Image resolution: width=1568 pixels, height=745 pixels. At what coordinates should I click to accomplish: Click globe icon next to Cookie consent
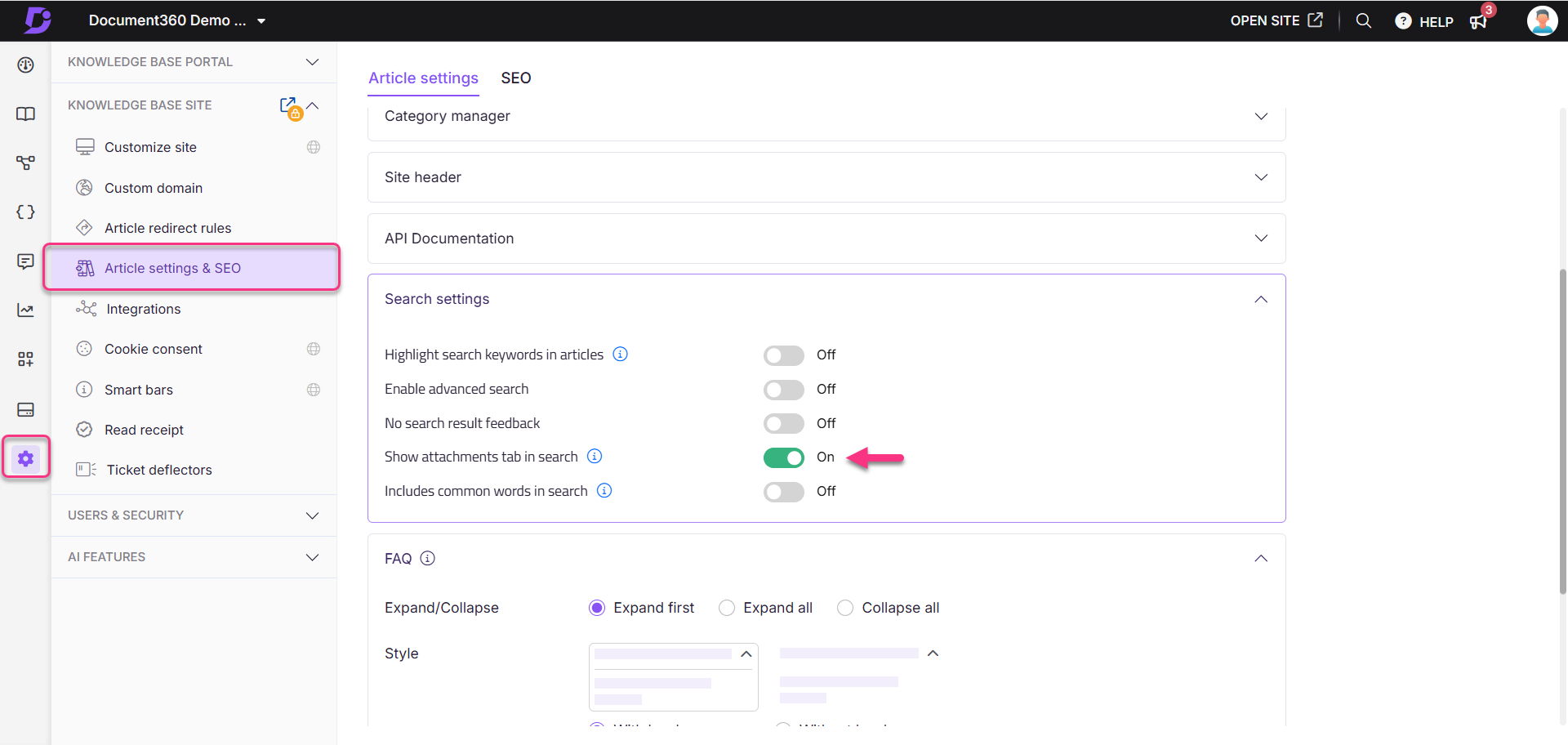[314, 349]
